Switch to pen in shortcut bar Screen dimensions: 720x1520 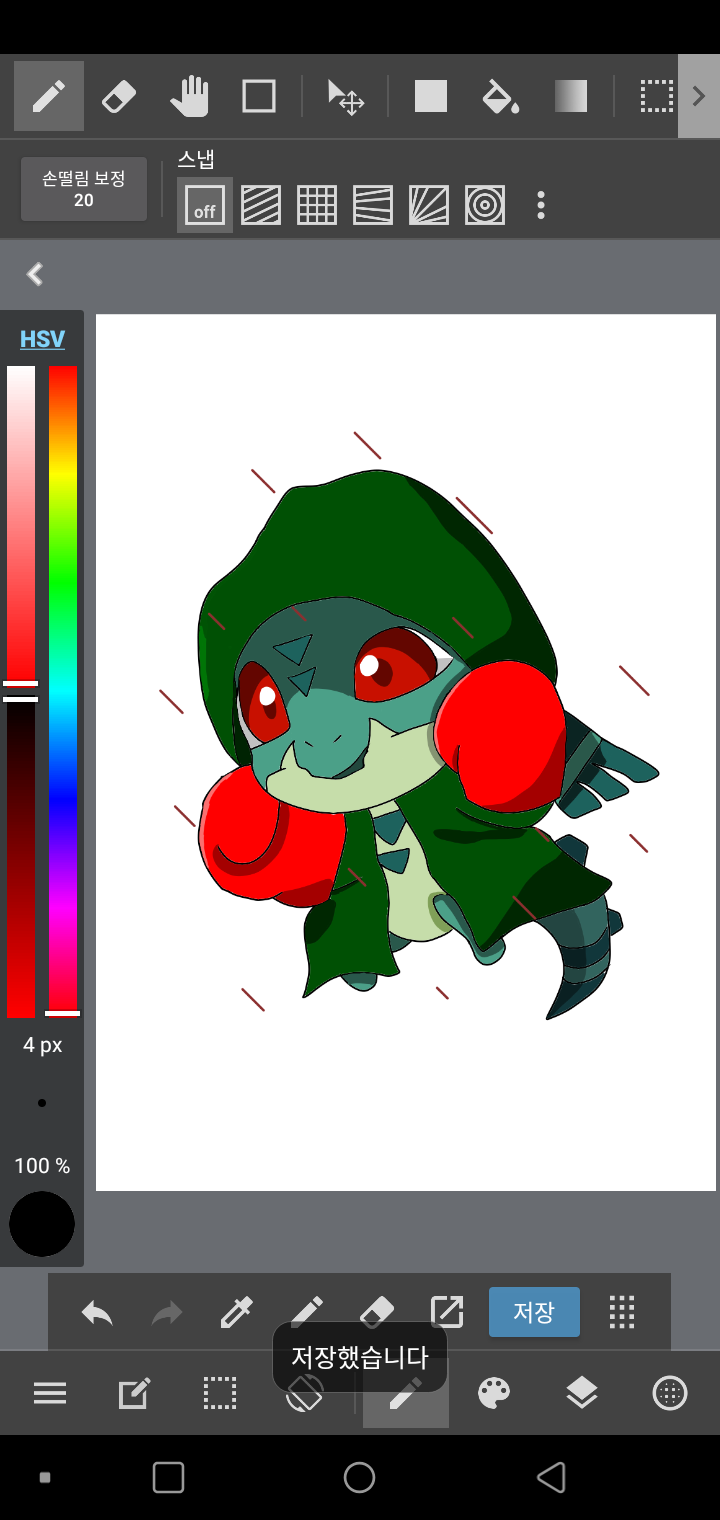pyautogui.click(x=307, y=1312)
